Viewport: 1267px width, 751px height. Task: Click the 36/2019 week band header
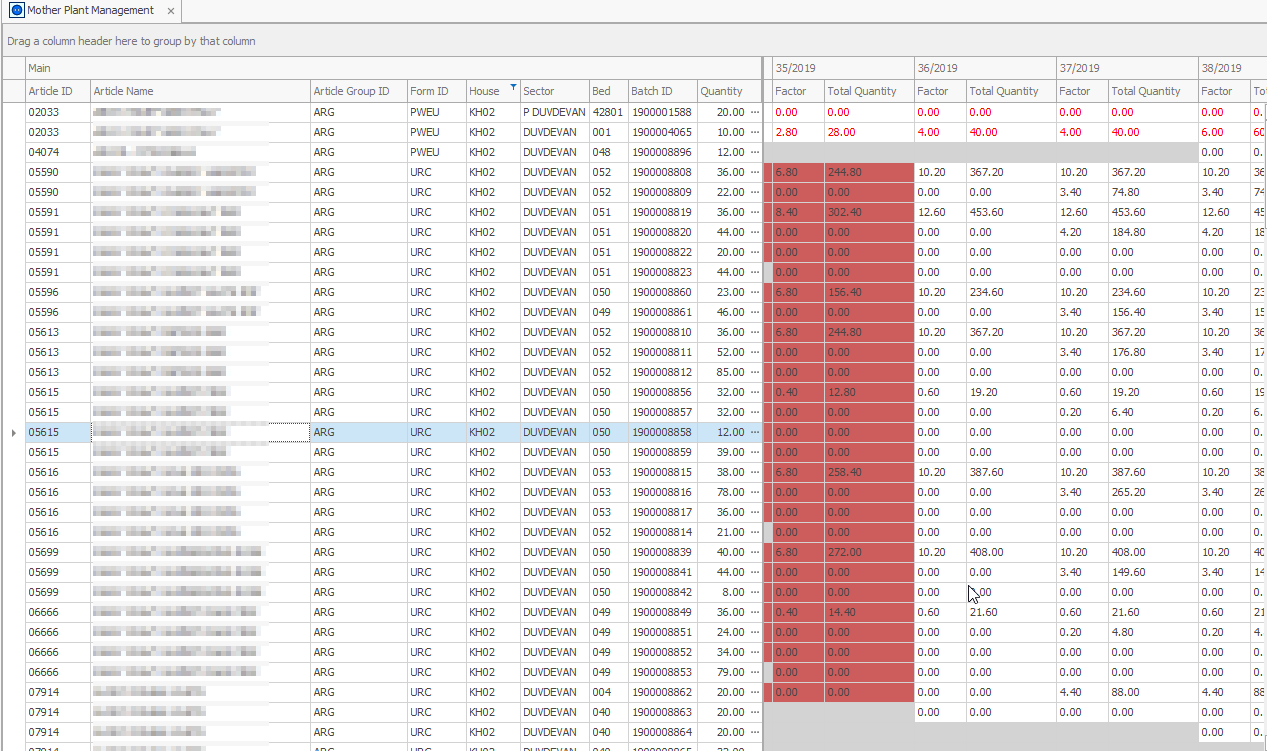coord(985,68)
